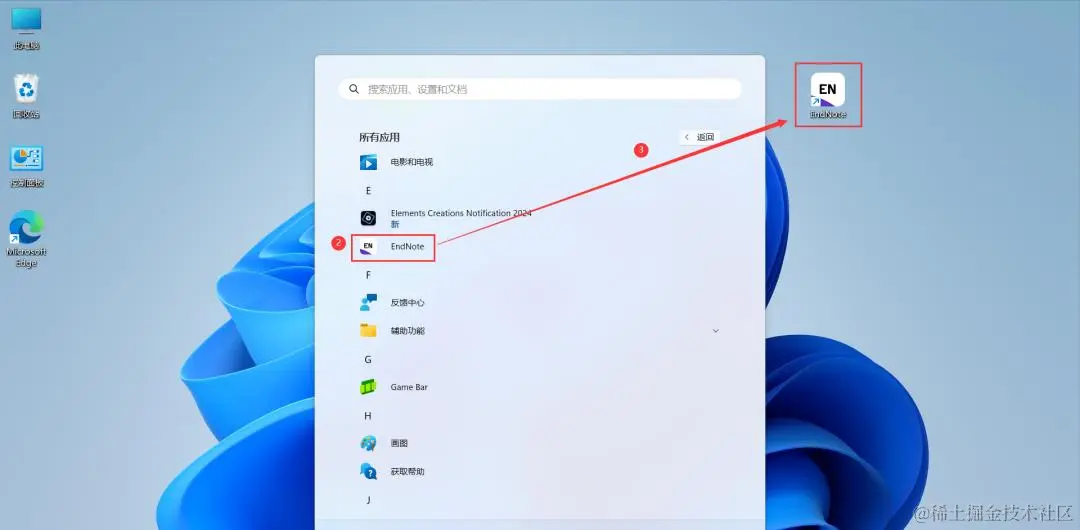Open 获取帮助 text entry
1080x530 pixels.
(408, 471)
